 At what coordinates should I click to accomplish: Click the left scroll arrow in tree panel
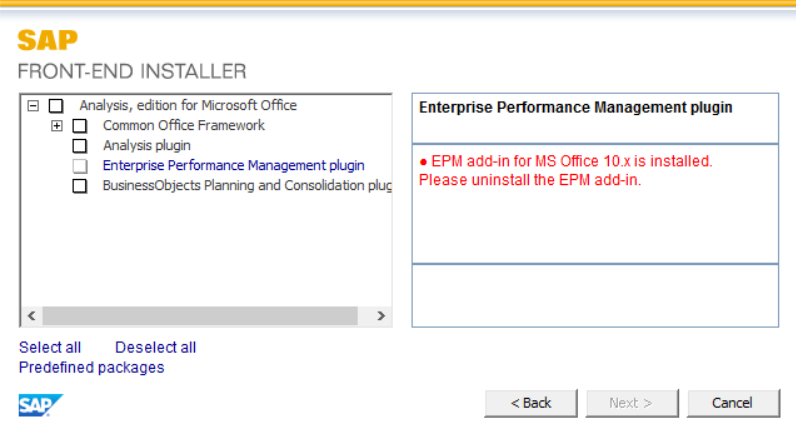point(31,316)
